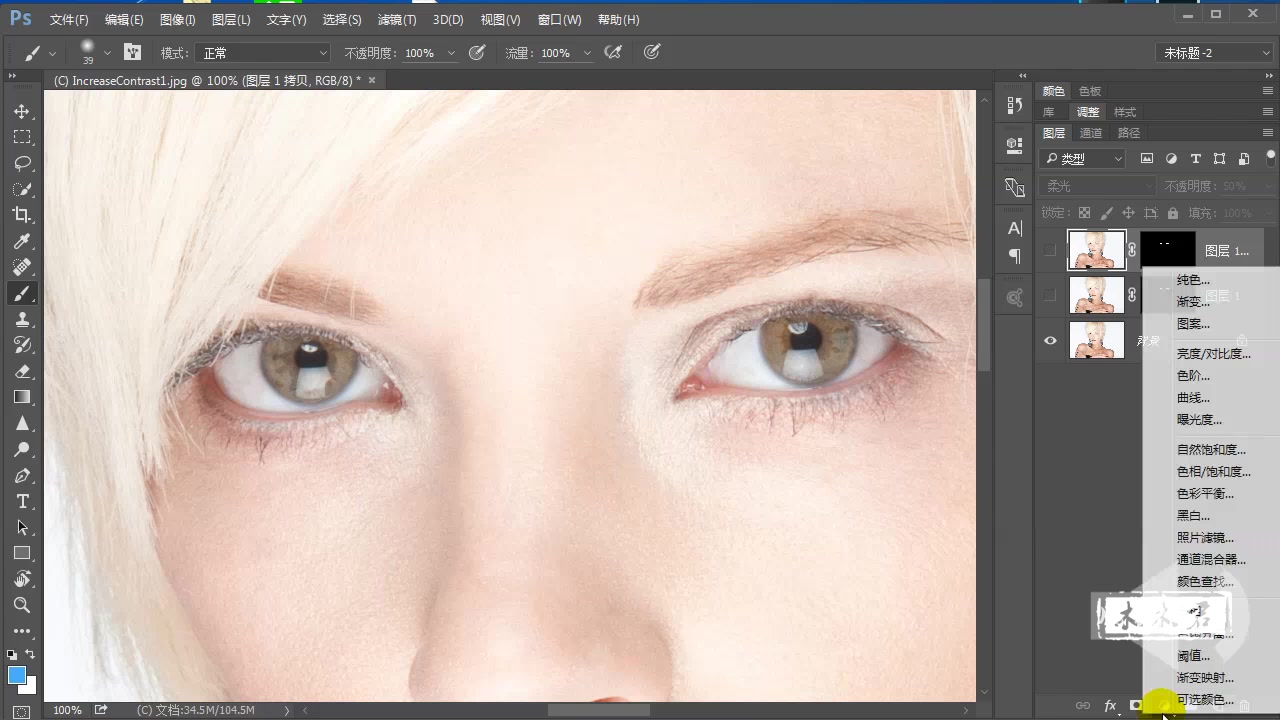
Task: Choose 亮度/对比度... from adjustment menu
Action: click(1213, 354)
